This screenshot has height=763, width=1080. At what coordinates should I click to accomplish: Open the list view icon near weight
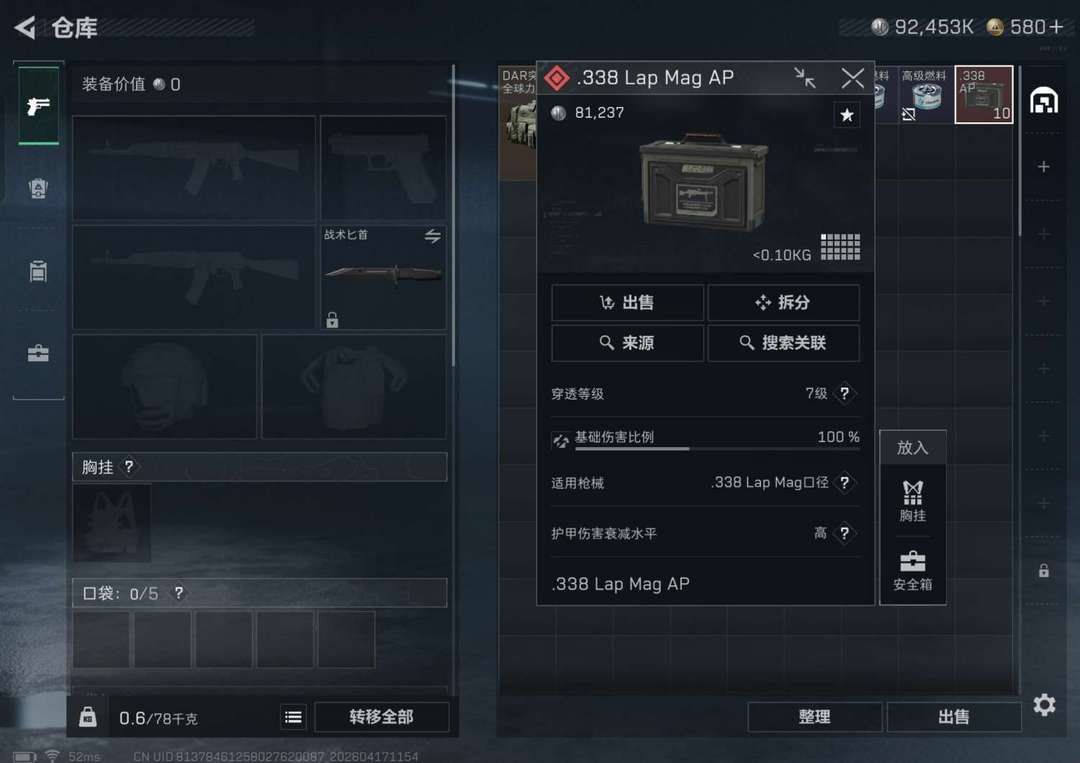coord(293,717)
